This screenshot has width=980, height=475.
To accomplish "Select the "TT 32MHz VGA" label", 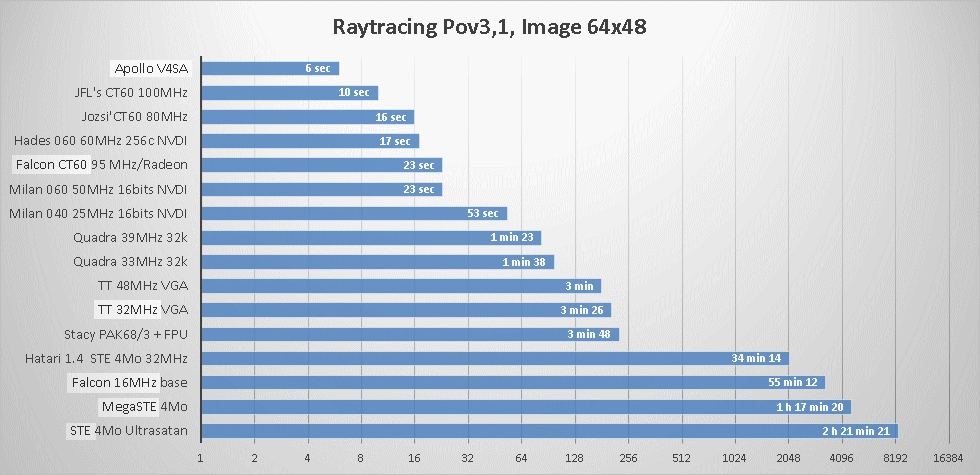I will point(143,310).
